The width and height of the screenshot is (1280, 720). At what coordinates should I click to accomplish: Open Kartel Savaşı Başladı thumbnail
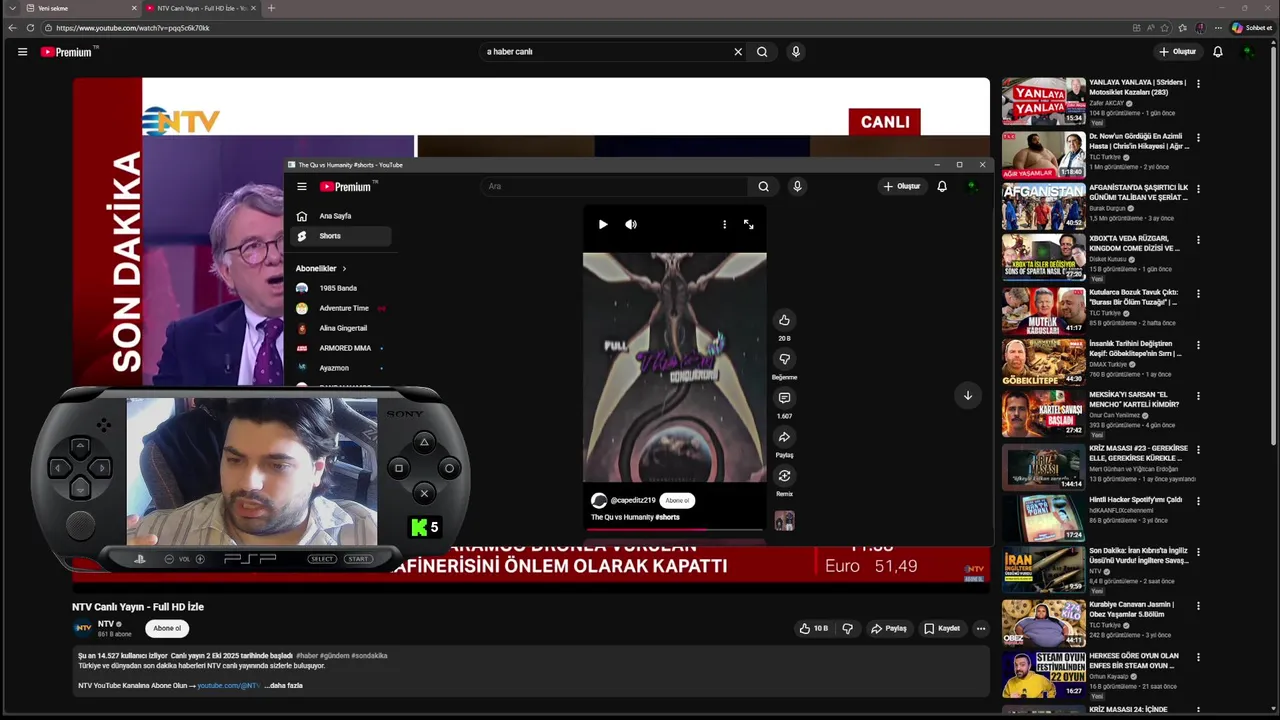pyautogui.click(x=1043, y=414)
